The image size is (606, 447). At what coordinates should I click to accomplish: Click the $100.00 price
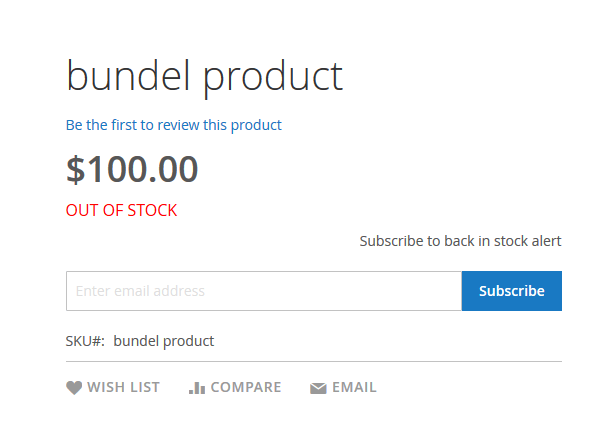point(132,169)
